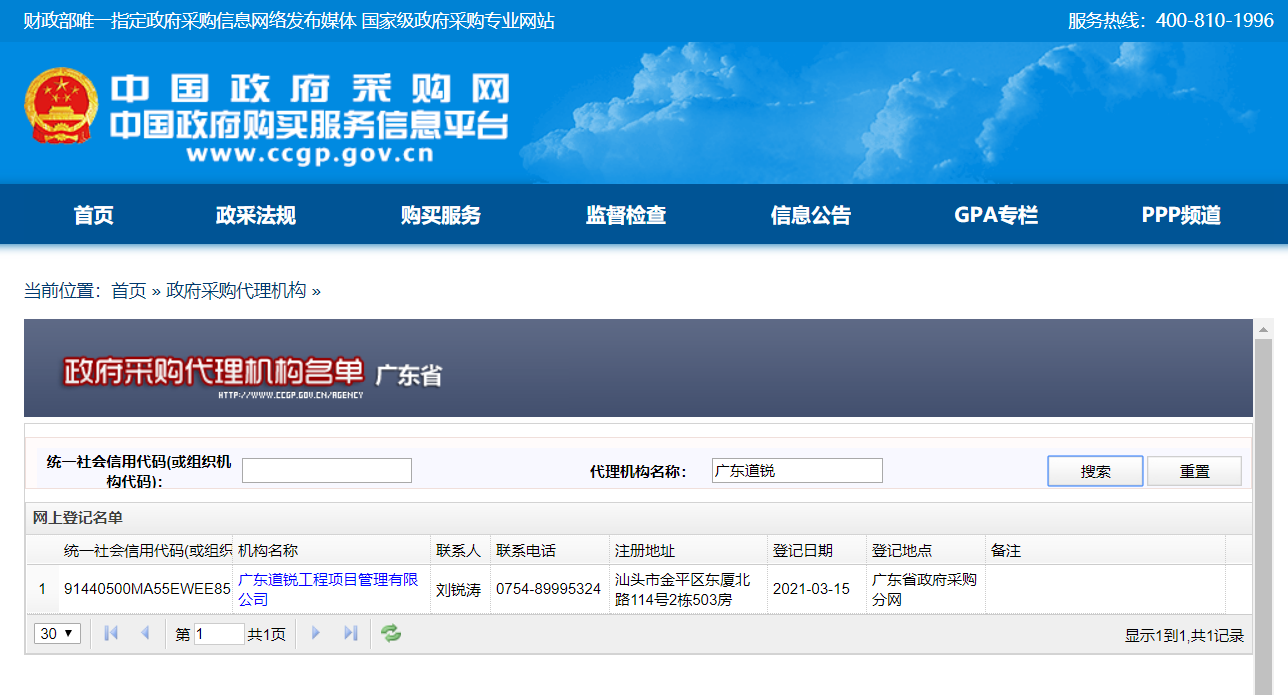Open 监督检查 in the navigation bar
Image resolution: width=1288 pixels, height=695 pixels.
pyautogui.click(x=626, y=215)
